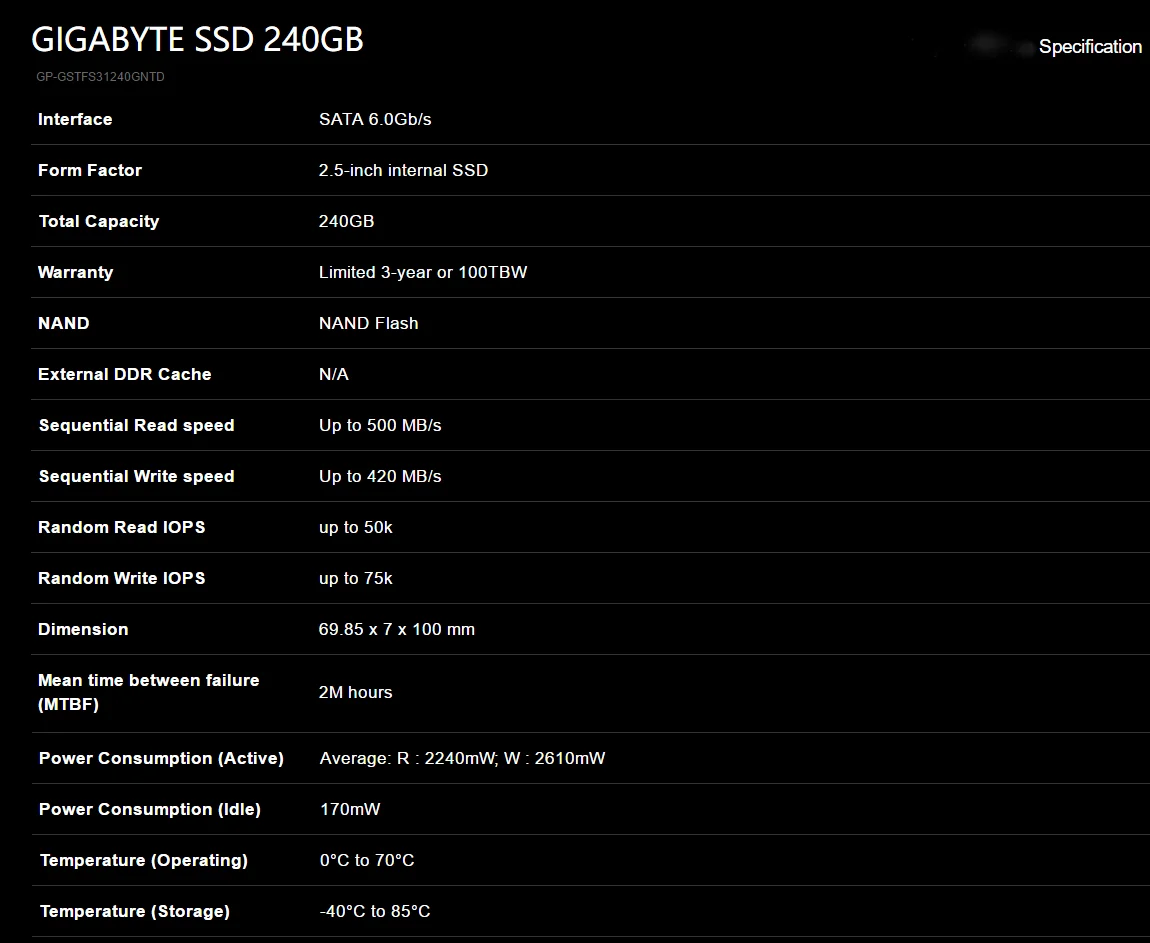Click the External DDR Cache label
The width and height of the screenshot is (1150, 943).
click(x=125, y=374)
